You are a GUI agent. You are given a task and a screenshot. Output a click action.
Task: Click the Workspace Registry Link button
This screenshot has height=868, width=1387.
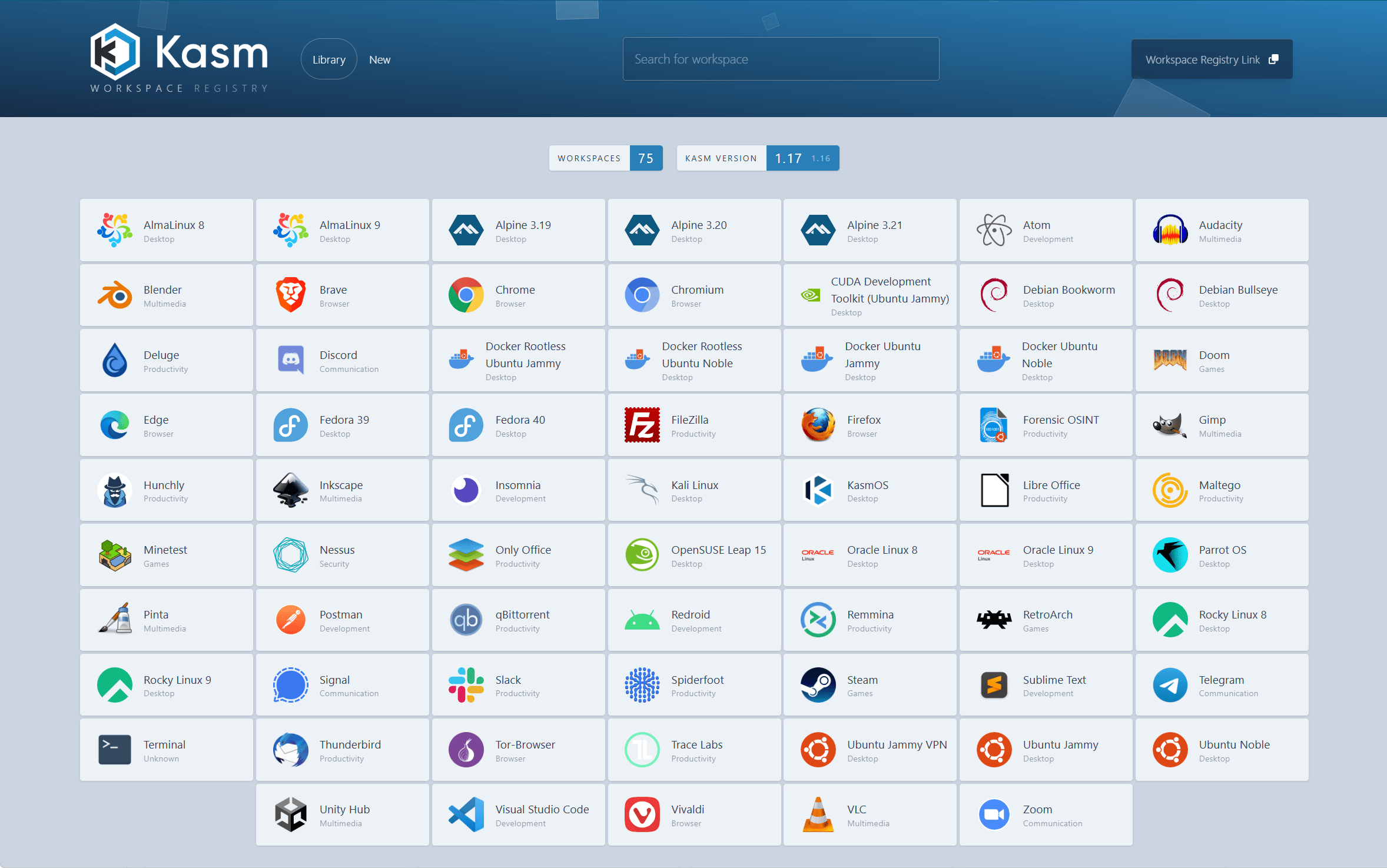click(x=1212, y=59)
